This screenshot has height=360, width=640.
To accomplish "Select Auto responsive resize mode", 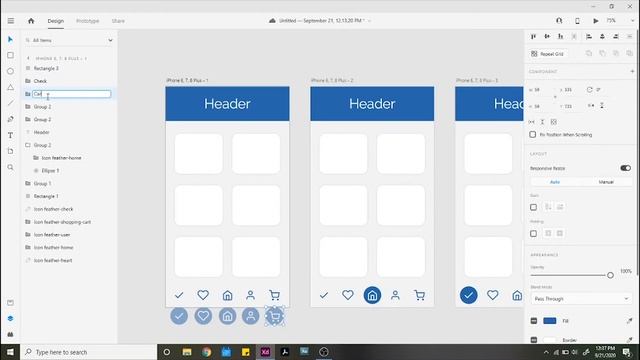I will (555, 182).
